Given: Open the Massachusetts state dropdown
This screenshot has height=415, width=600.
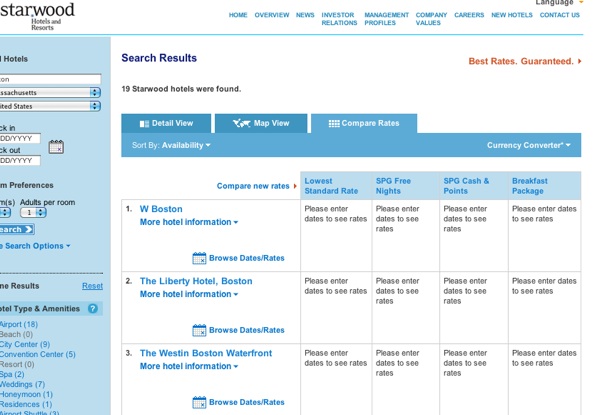Looking at the screenshot, I should click(x=50, y=93).
